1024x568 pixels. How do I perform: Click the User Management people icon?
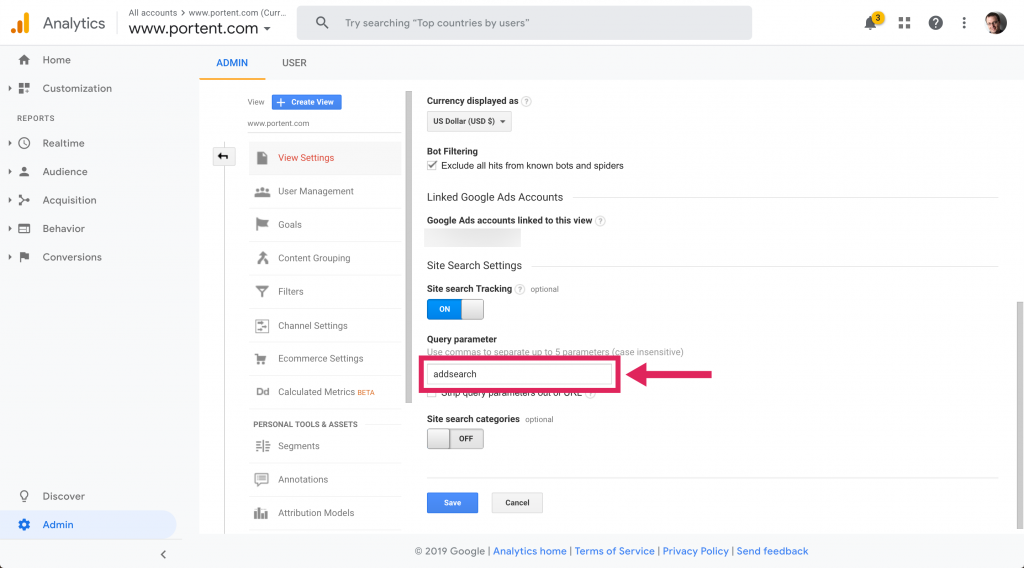[262, 191]
